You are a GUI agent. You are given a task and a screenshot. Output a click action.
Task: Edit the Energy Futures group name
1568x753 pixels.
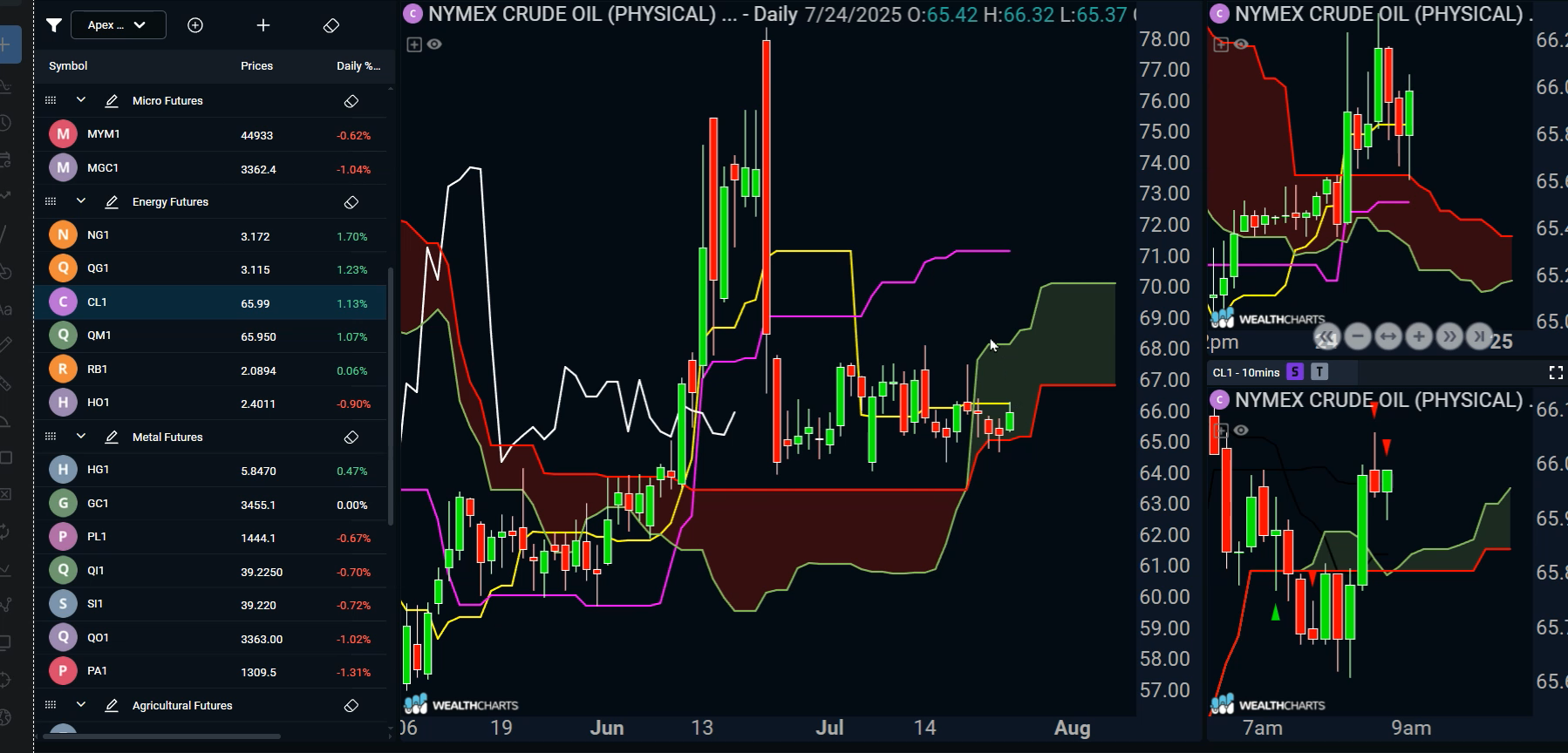coord(112,202)
